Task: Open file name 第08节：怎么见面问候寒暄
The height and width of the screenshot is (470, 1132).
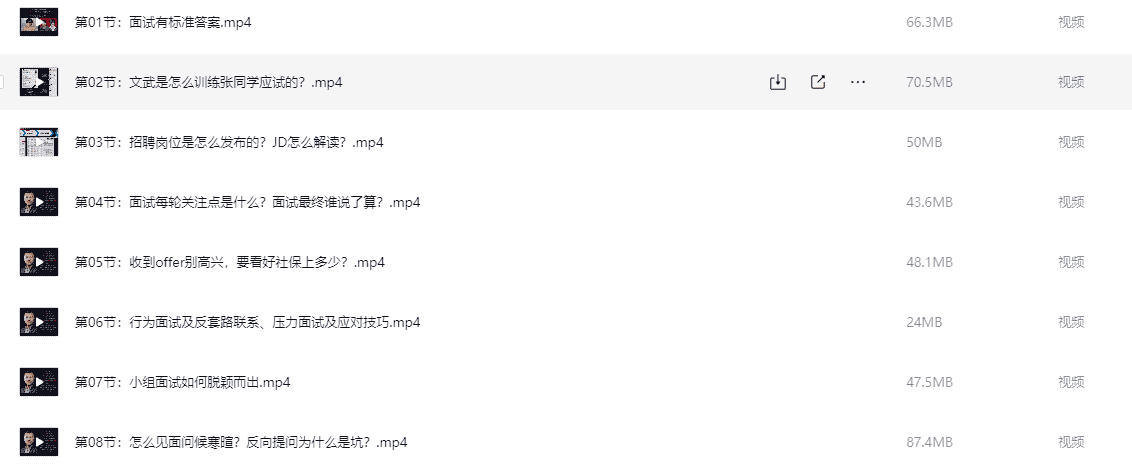Action: pyautogui.click(x=241, y=442)
